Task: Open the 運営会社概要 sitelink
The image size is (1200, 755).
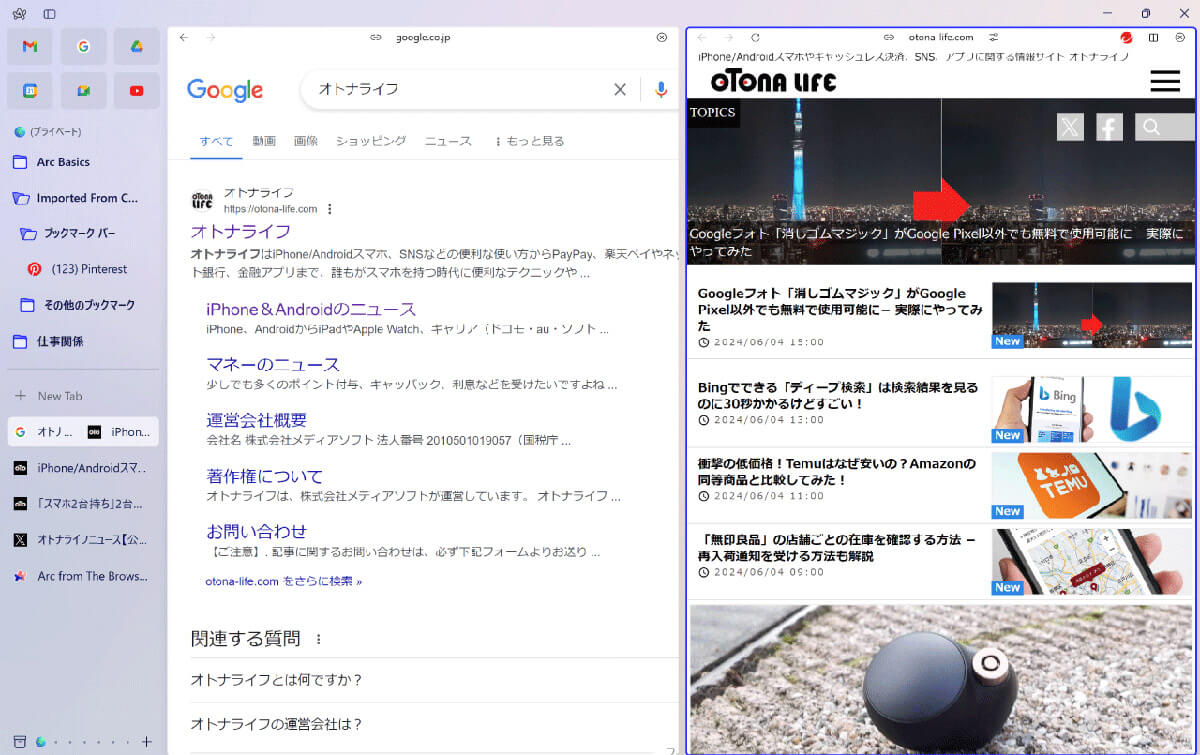Action: [256, 420]
